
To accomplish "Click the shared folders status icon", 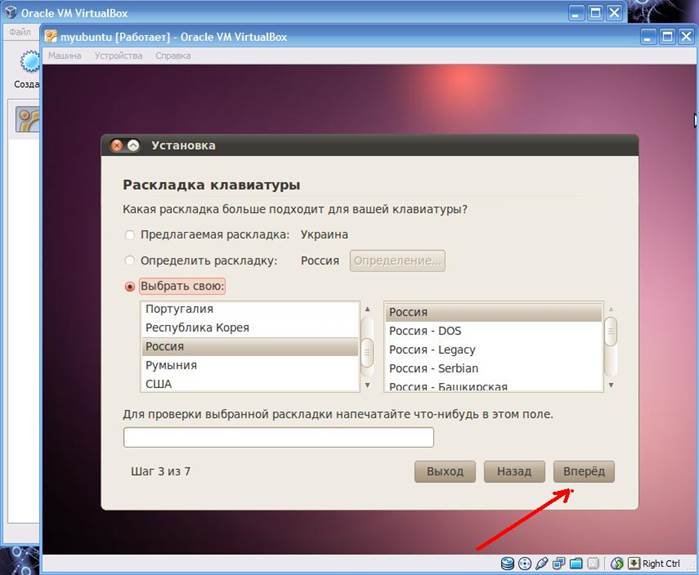I will coord(576,563).
